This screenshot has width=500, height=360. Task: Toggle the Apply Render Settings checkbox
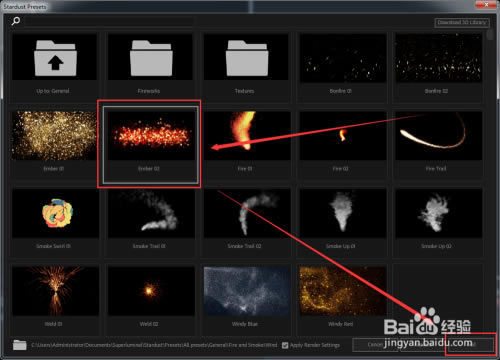(x=285, y=345)
